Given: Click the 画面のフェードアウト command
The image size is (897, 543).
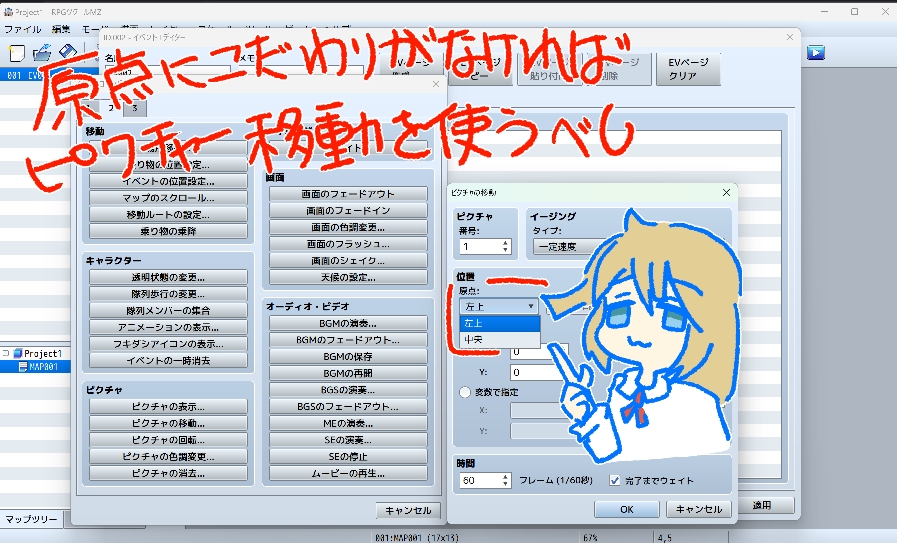Looking at the screenshot, I should pos(348,194).
